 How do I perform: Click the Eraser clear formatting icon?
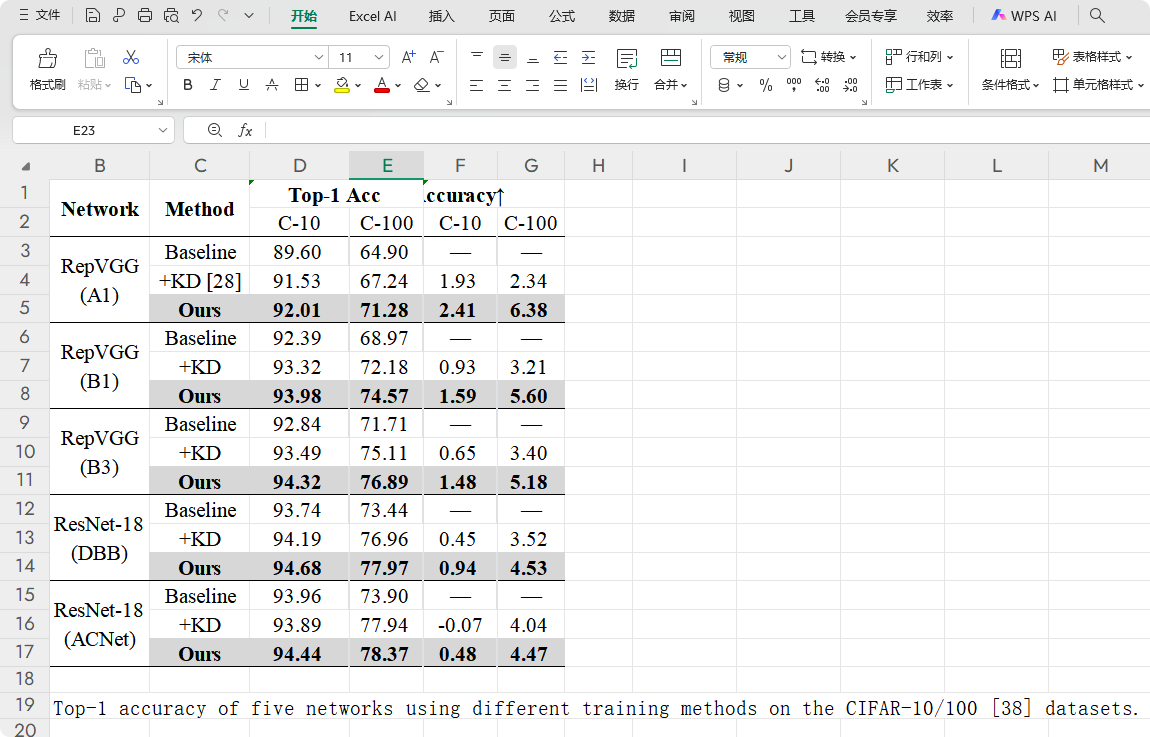coord(422,85)
